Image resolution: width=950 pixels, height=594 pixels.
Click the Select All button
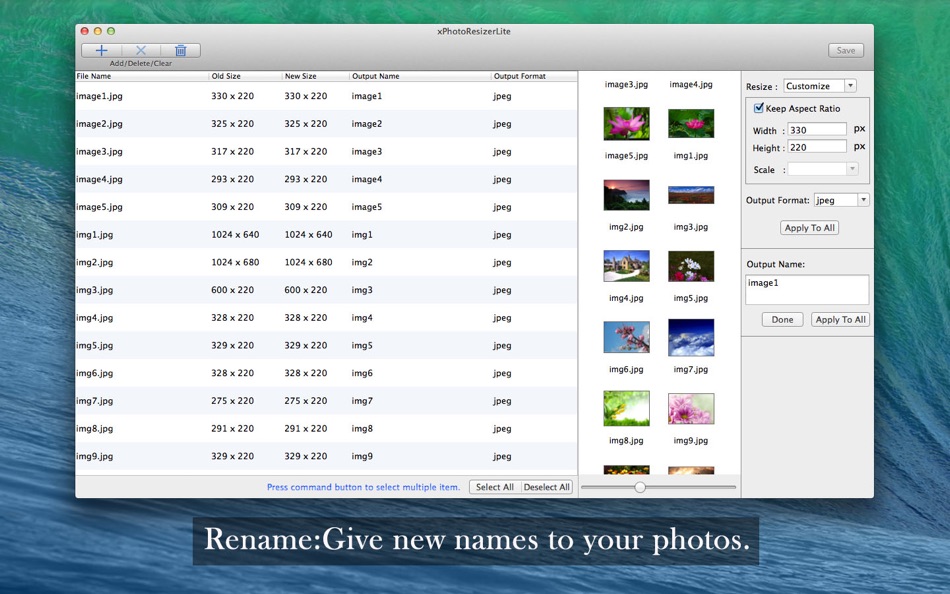(494, 487)
